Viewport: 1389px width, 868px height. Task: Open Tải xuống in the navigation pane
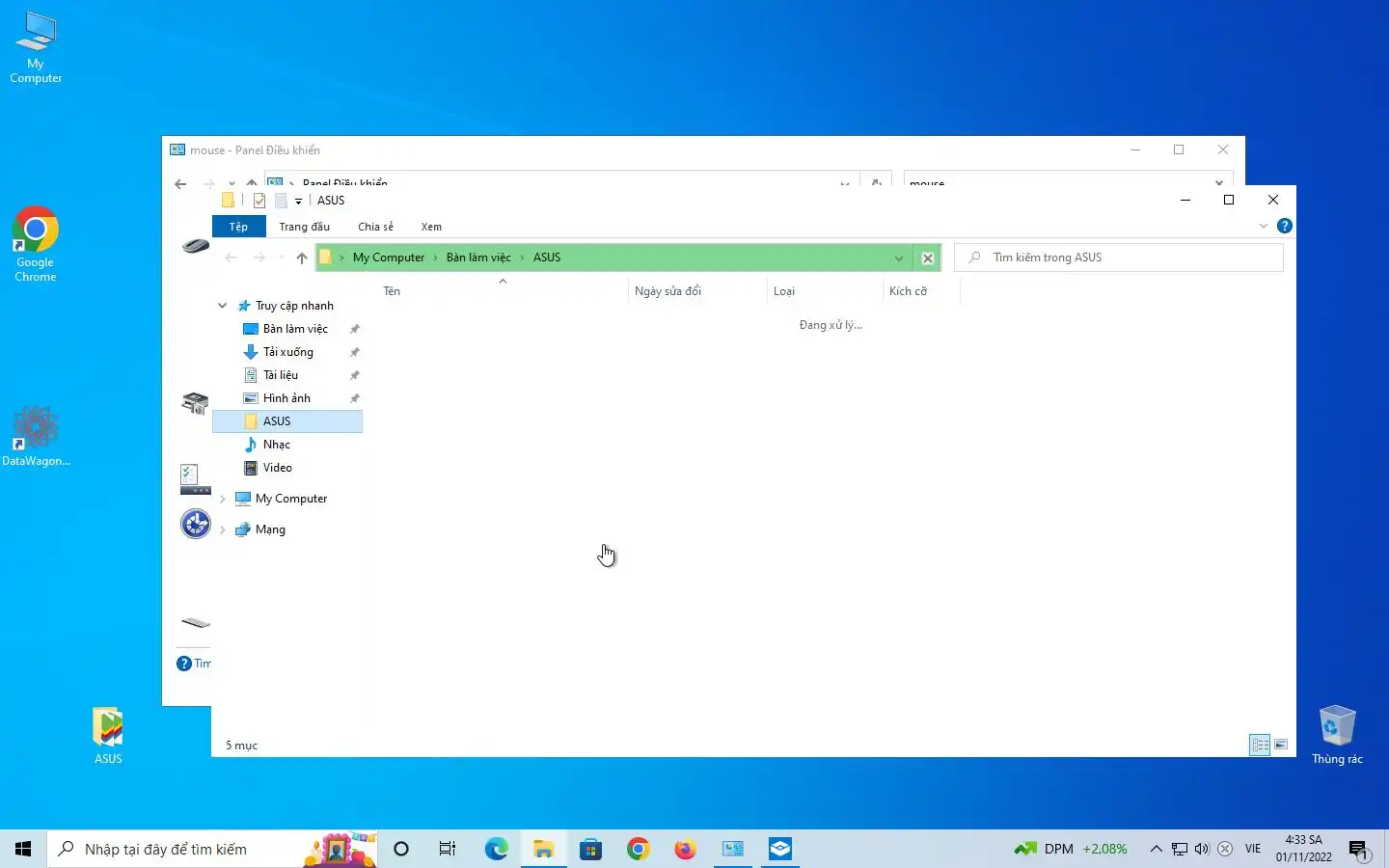(287, 352)
